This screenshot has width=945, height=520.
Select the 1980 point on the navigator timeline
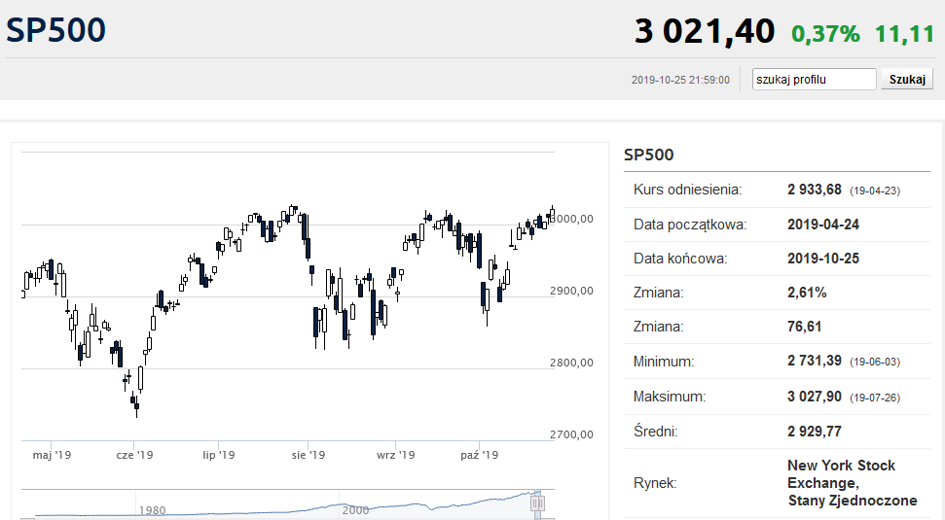tap(152, 510)
